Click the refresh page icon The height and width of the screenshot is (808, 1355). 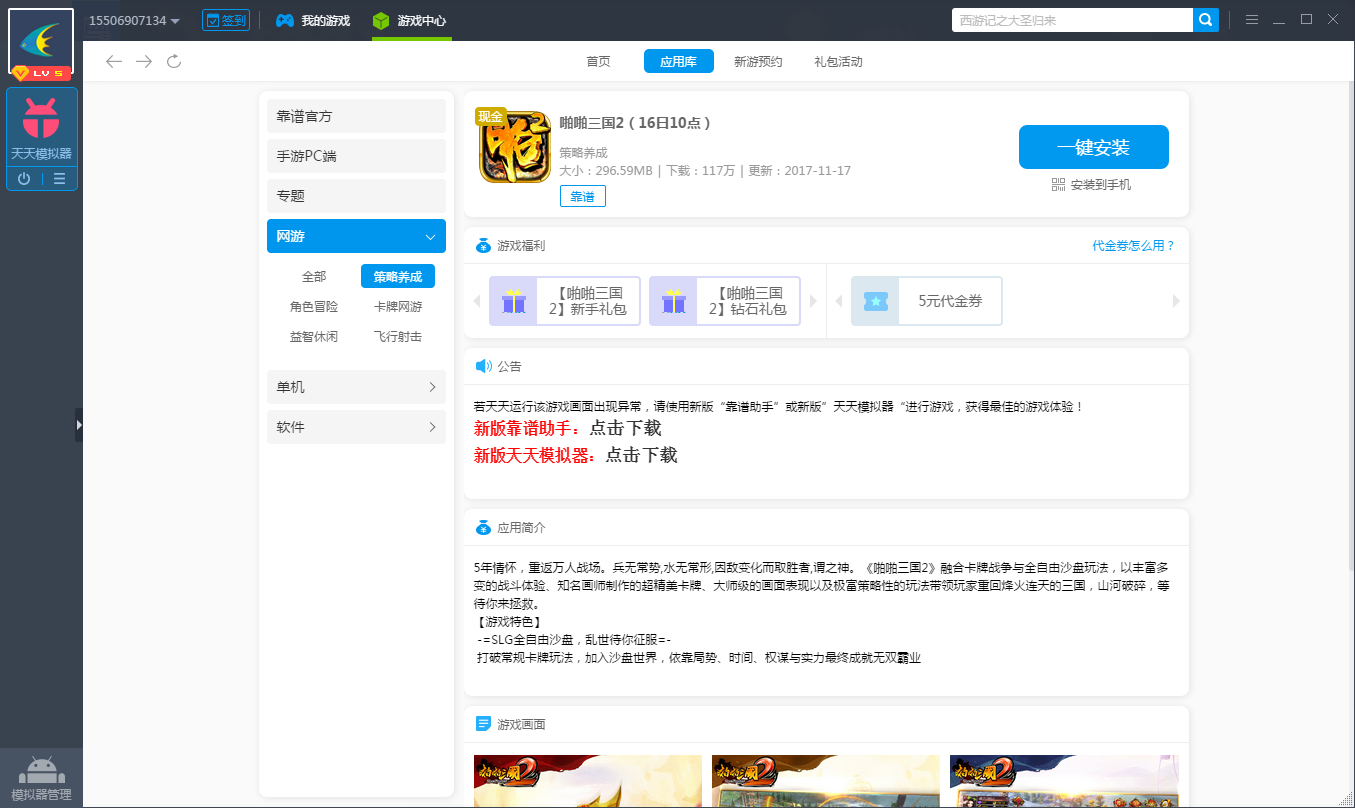(174, 62)
